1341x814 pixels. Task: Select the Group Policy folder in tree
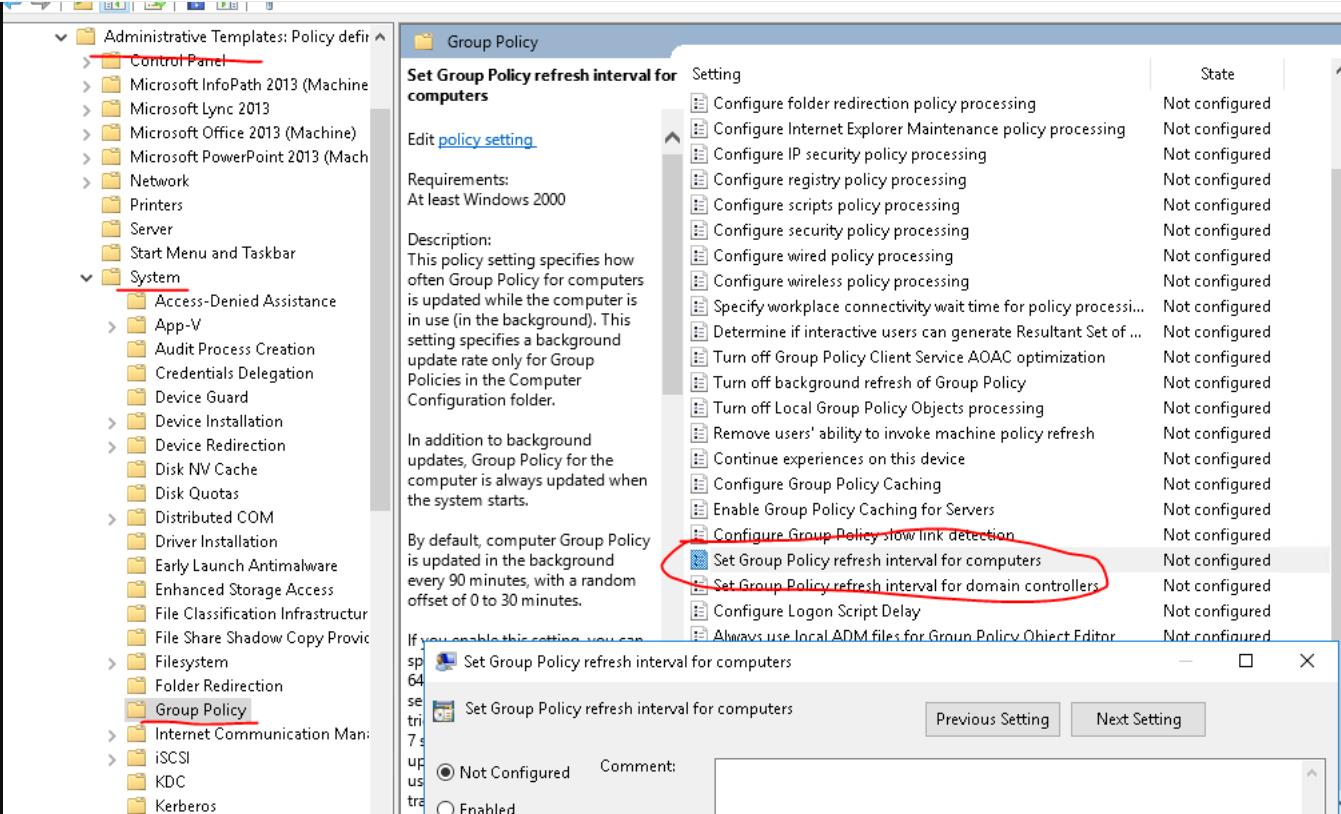click(x=200, y=710)
